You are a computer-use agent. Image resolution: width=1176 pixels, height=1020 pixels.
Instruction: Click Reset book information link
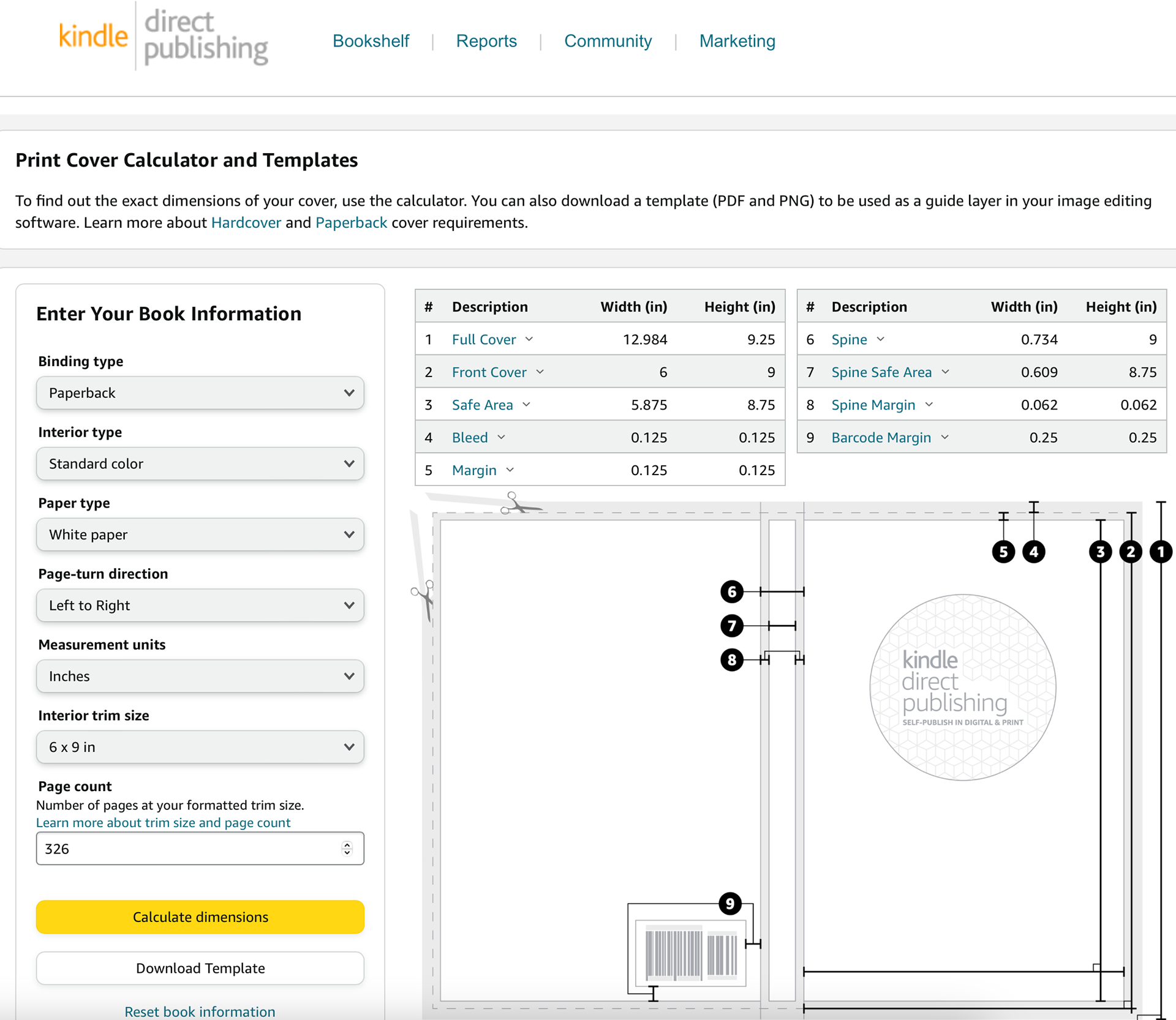click(x=200, y=1011)
